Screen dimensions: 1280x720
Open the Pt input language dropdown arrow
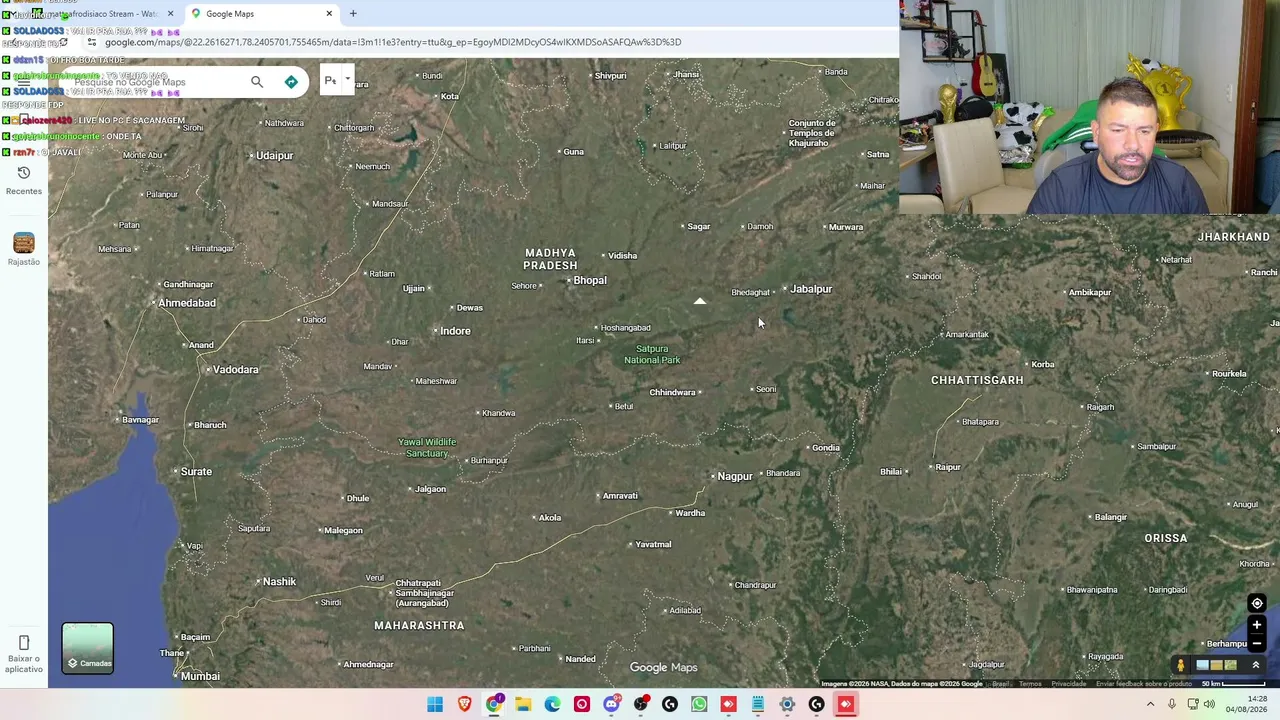[x=348, y=79]
